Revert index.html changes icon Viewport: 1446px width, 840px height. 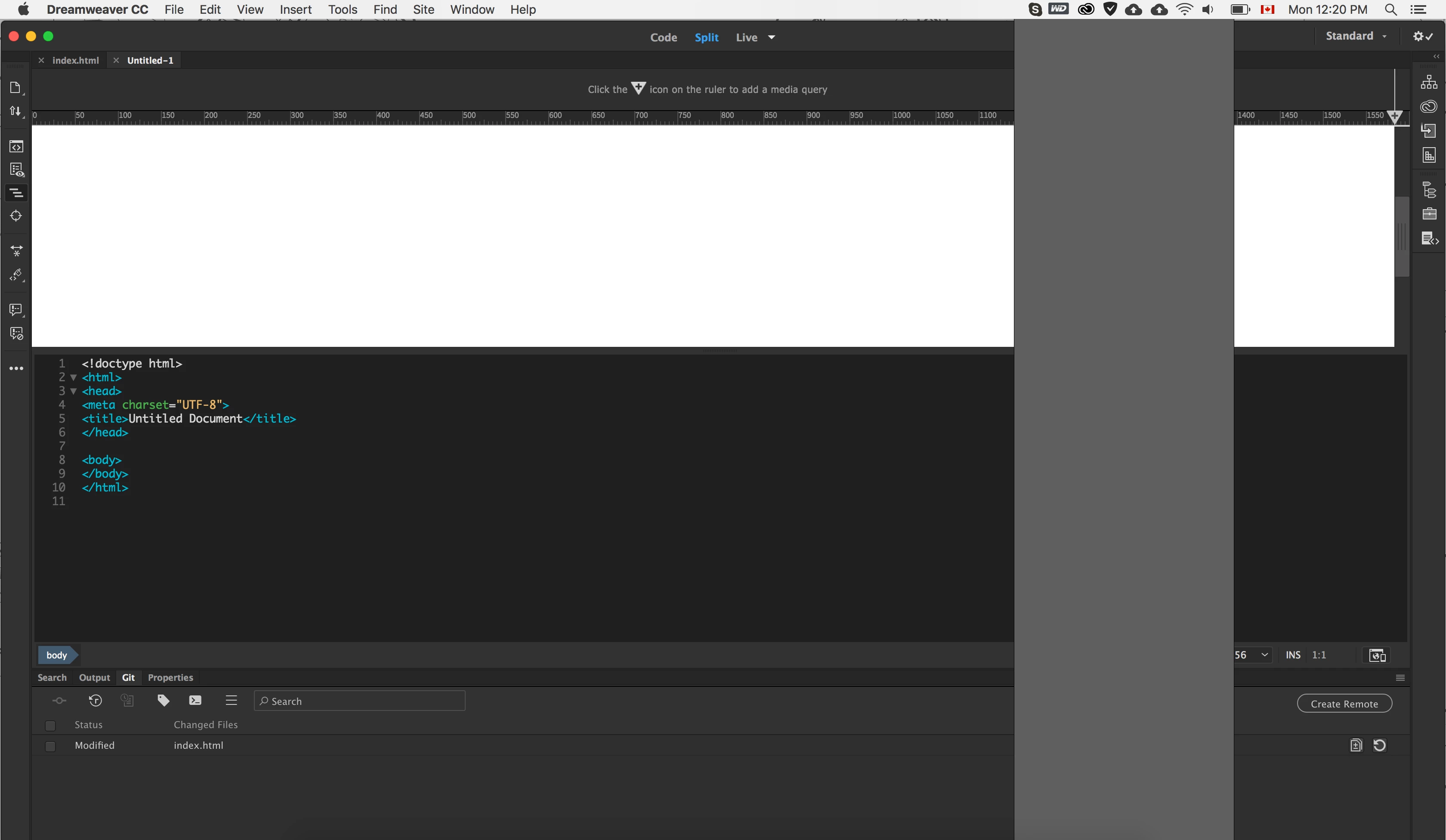(x=1379, y=745)
